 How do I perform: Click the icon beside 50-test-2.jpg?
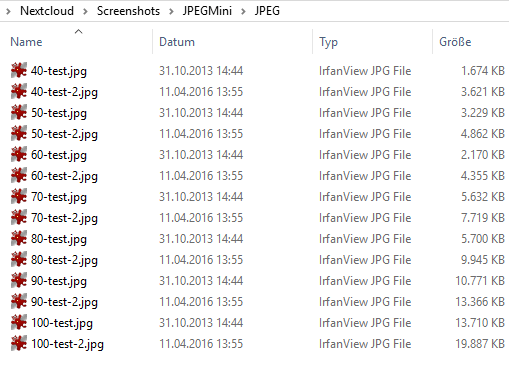(x=19, y=133)
